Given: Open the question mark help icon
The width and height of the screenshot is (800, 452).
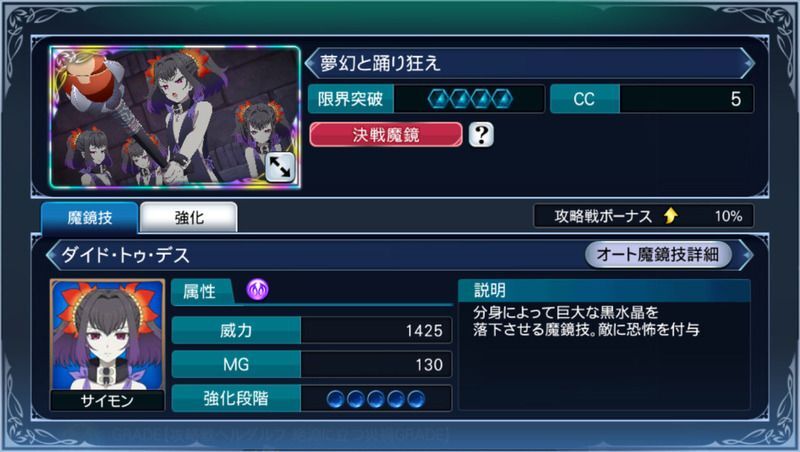Looking at the screenshot, I should coord(481,135).
